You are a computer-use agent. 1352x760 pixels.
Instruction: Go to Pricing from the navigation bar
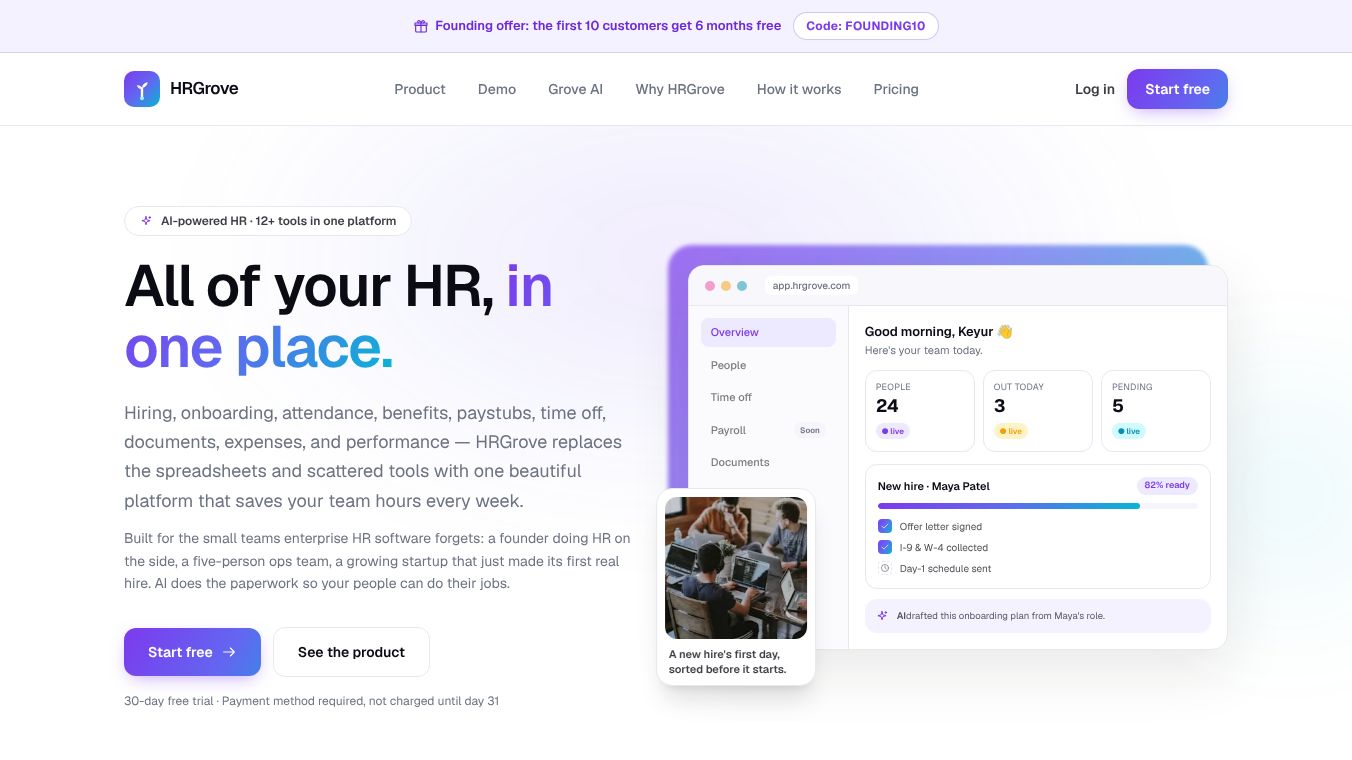coord(896,89)
